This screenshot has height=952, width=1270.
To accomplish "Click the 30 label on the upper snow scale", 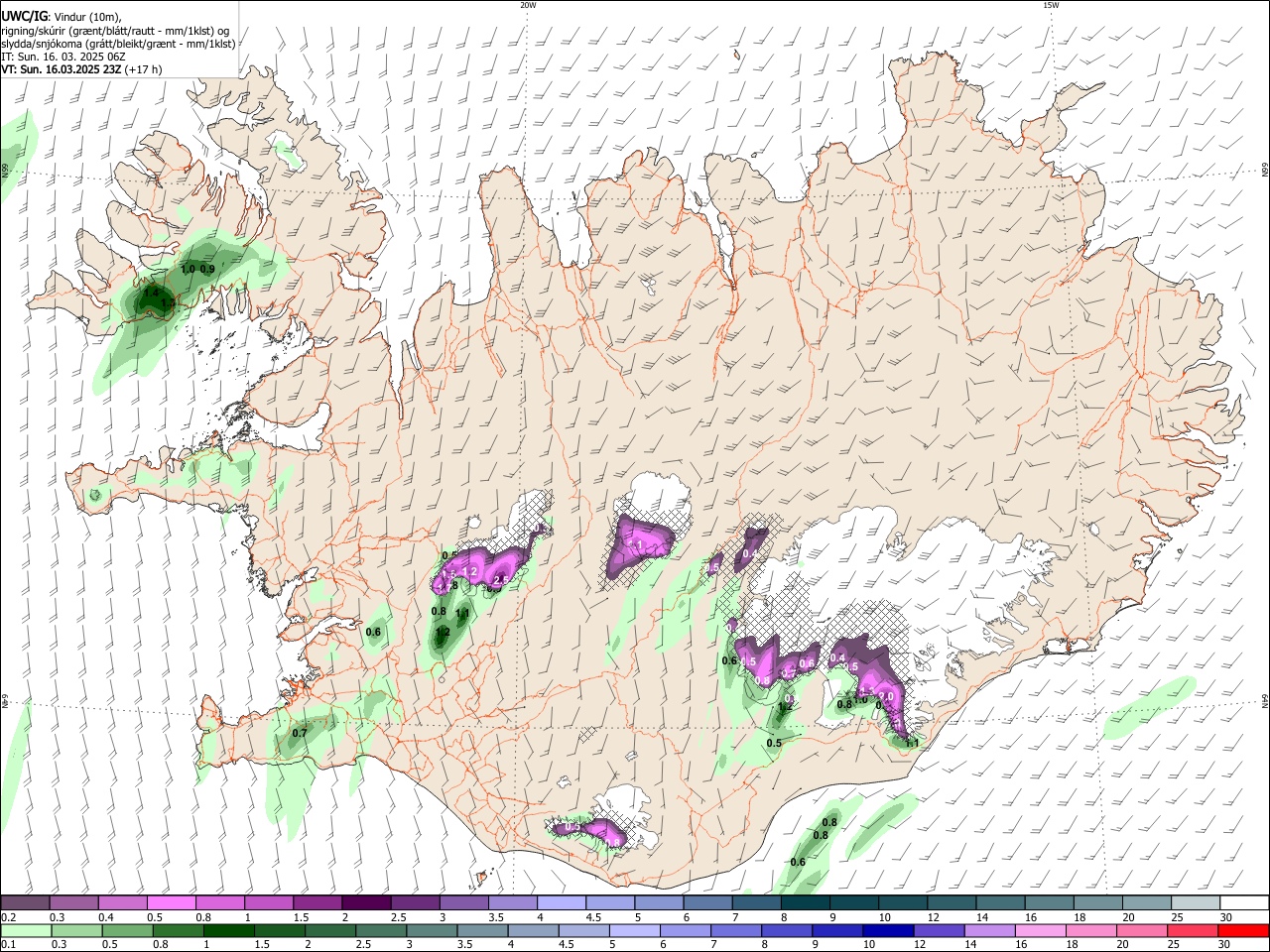I will pos(1225,917).
